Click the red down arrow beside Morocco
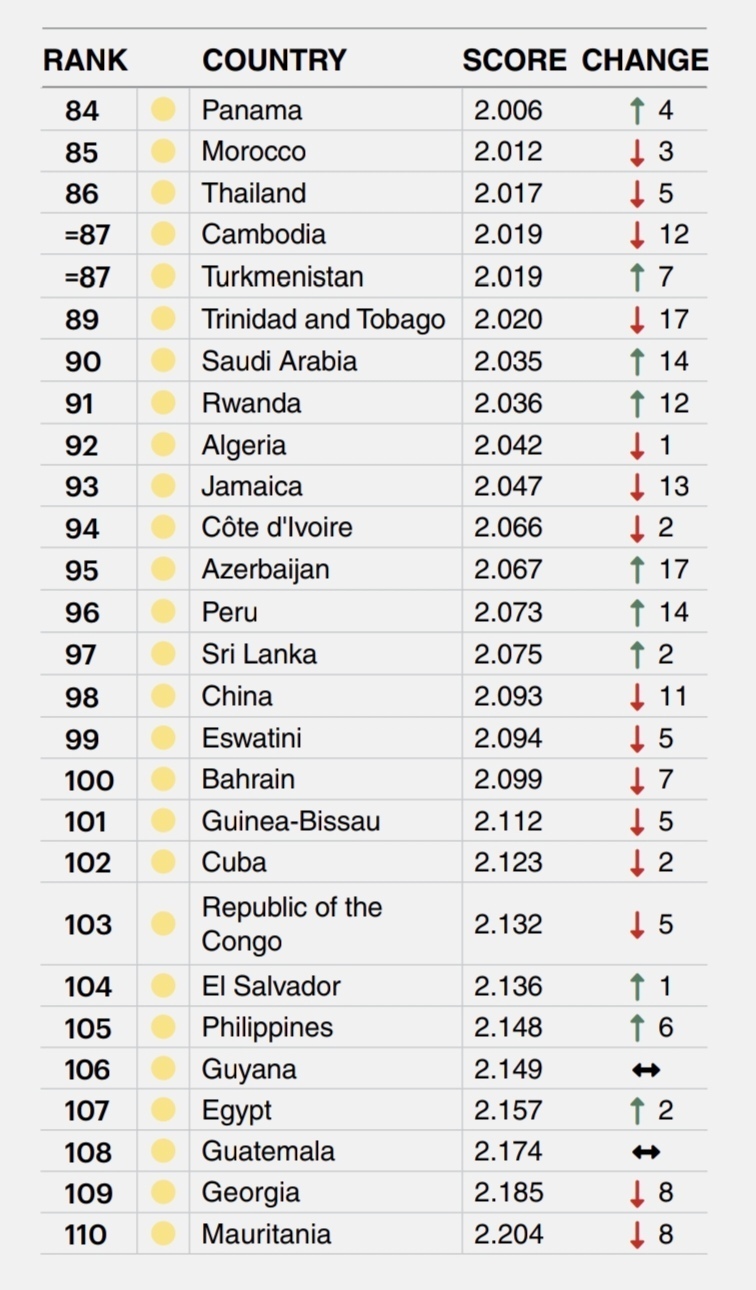 [637, 152]
